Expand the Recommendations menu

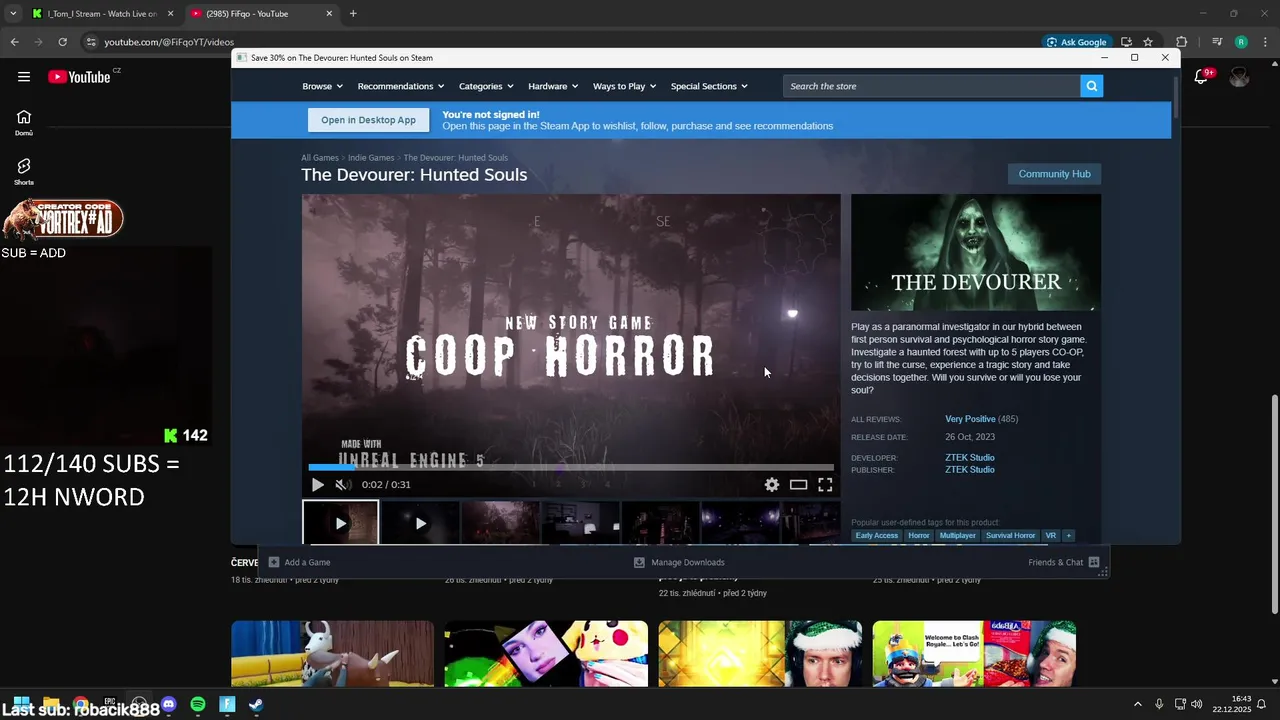401,86
